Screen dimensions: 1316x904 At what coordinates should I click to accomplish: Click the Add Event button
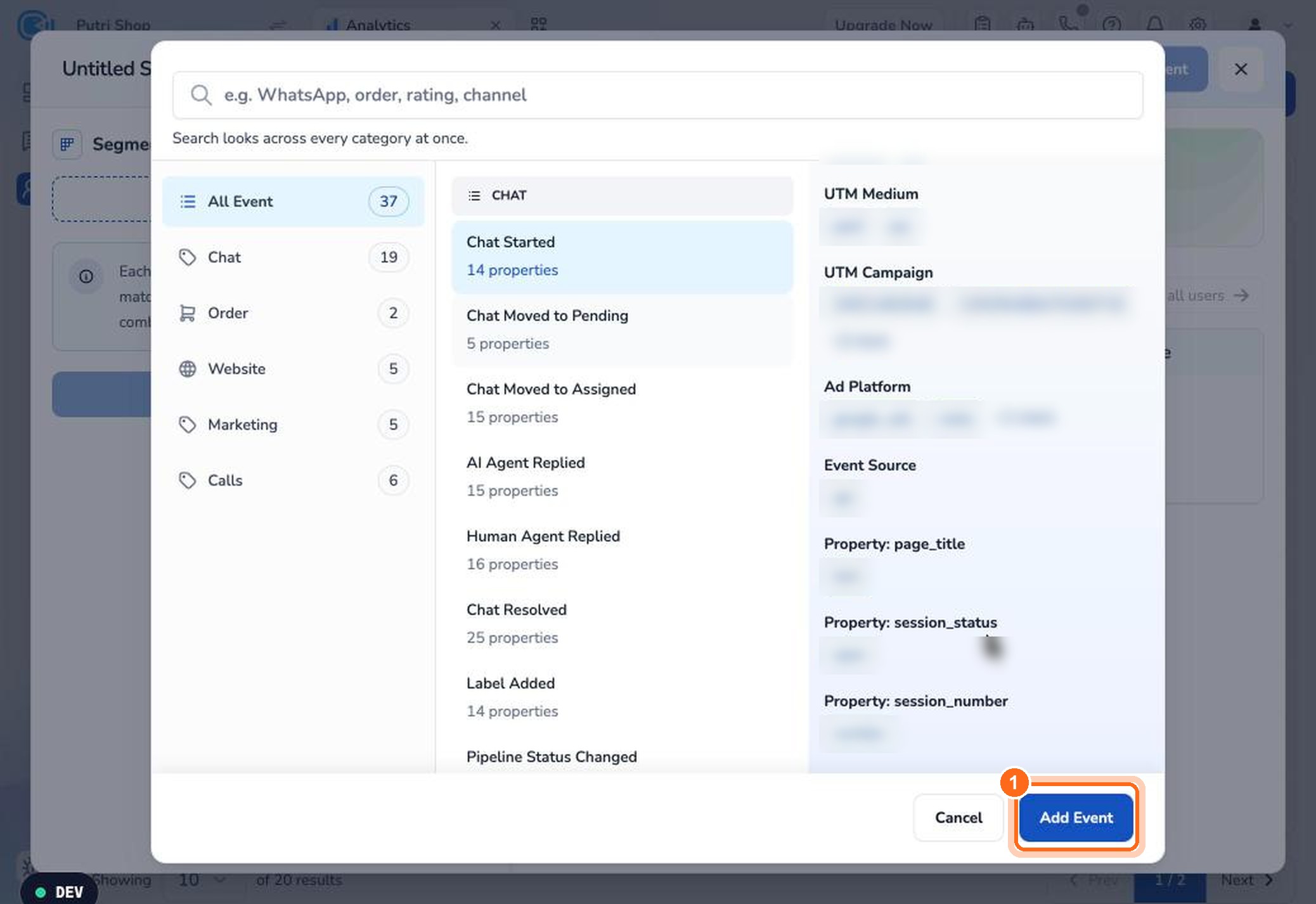pos(1076,818)
